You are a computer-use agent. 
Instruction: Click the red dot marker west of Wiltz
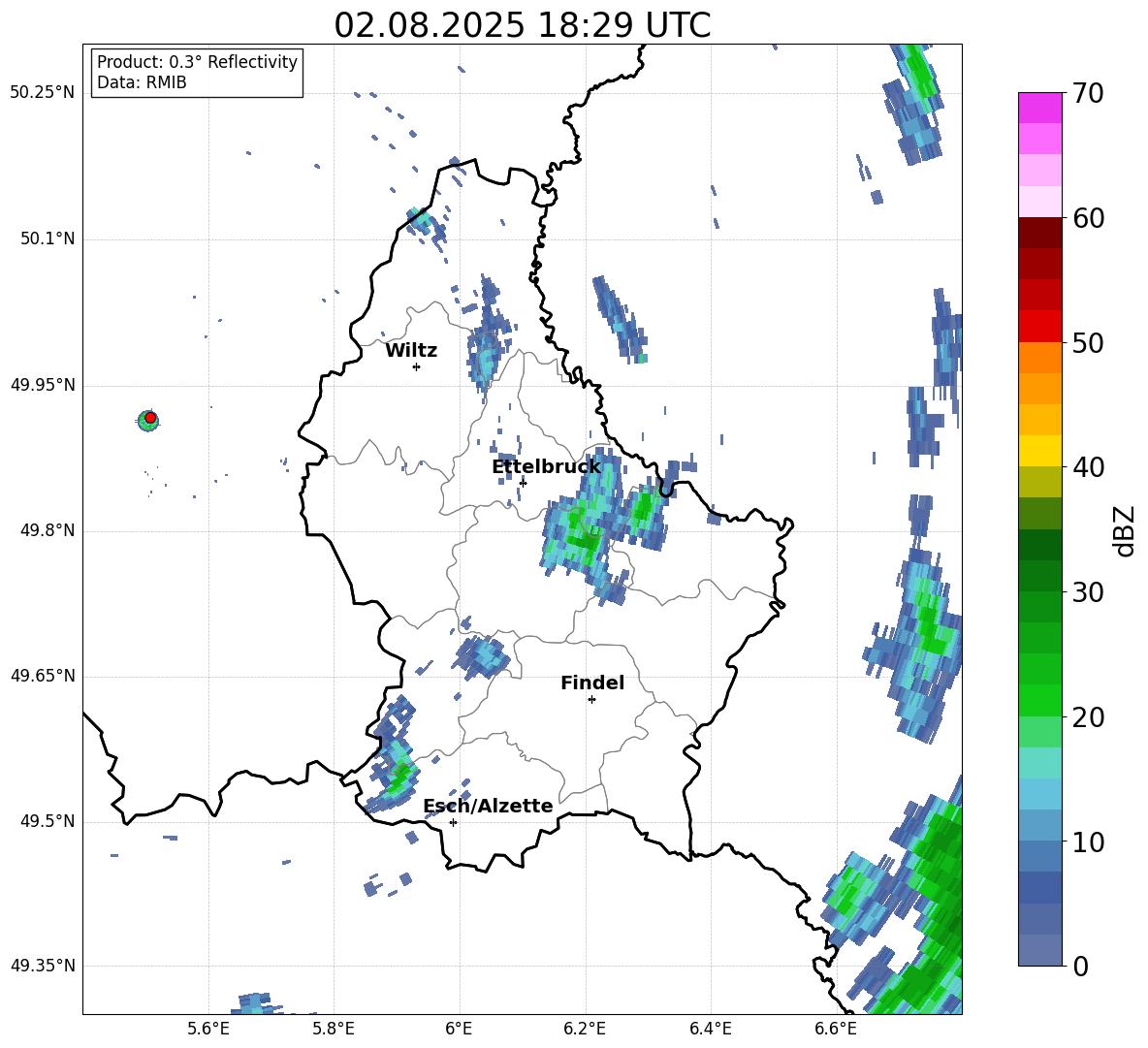click(x=150, y=418)
